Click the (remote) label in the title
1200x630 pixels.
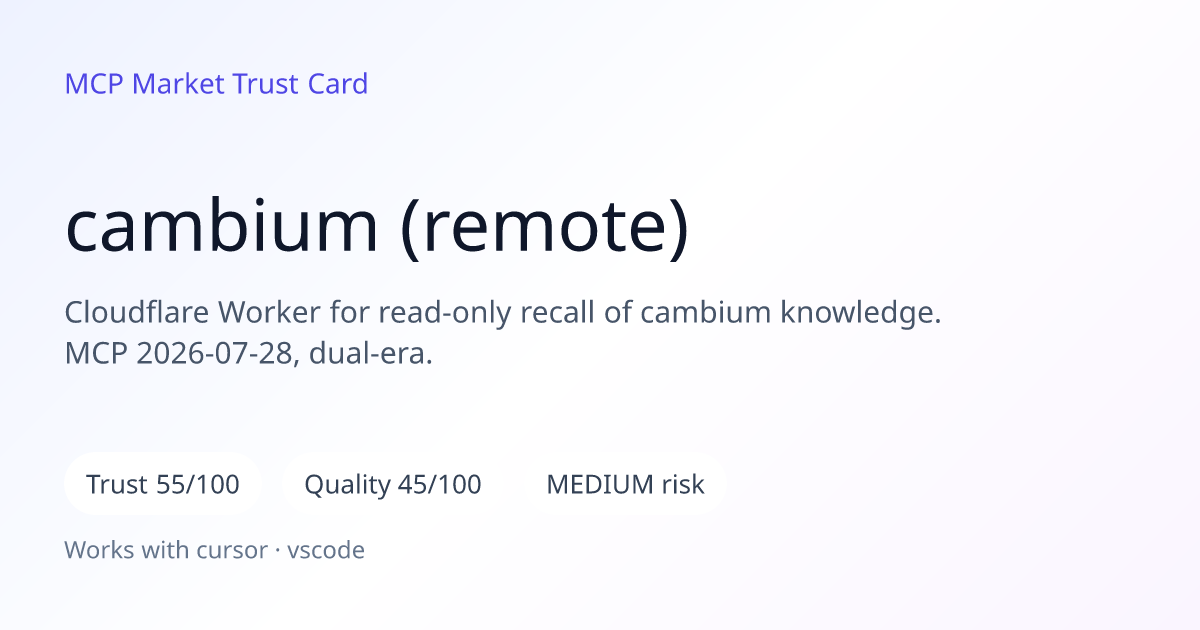click(545, 226)
